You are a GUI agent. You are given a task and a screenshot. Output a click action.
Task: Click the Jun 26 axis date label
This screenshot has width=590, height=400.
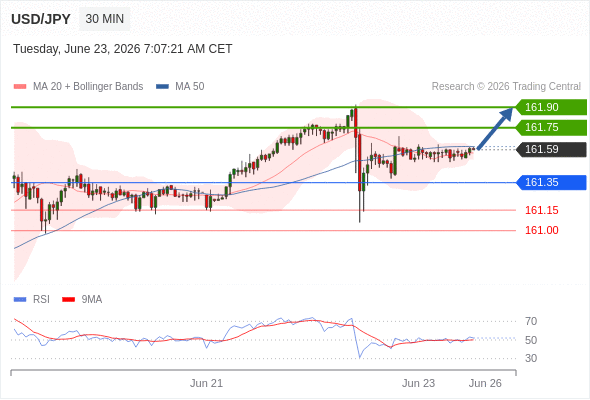[485, 383]
